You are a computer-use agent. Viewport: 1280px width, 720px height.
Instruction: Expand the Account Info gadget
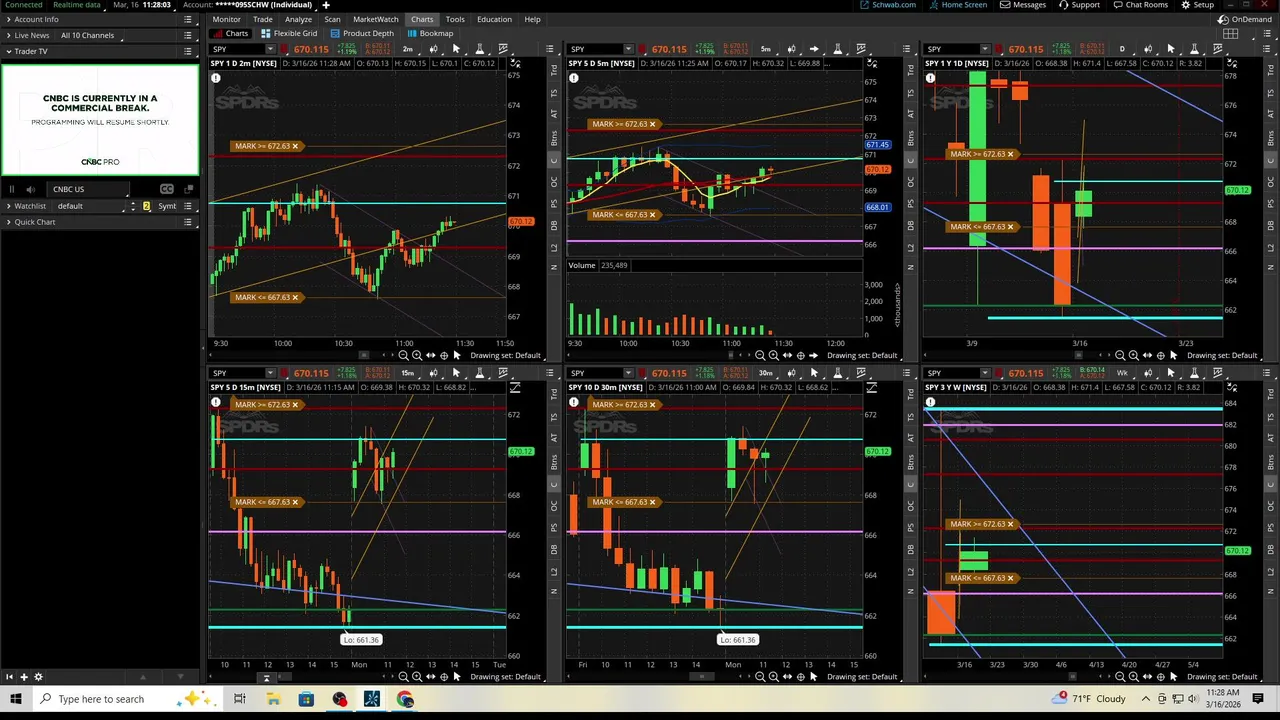[9, 19]
